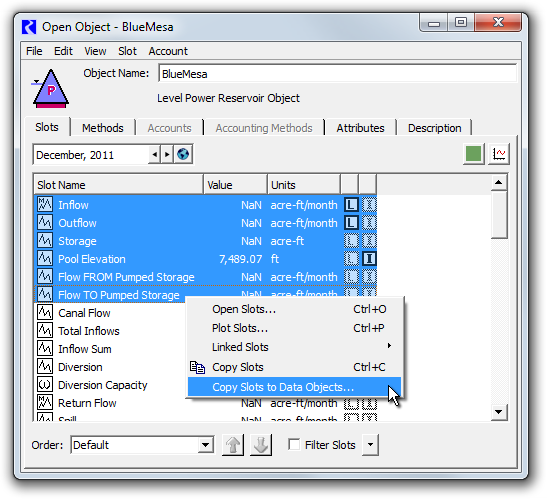The width and height of the screenshot is (547, 499).
Task: Click the L indicator in the Storage row
Action: click(351, 241)
